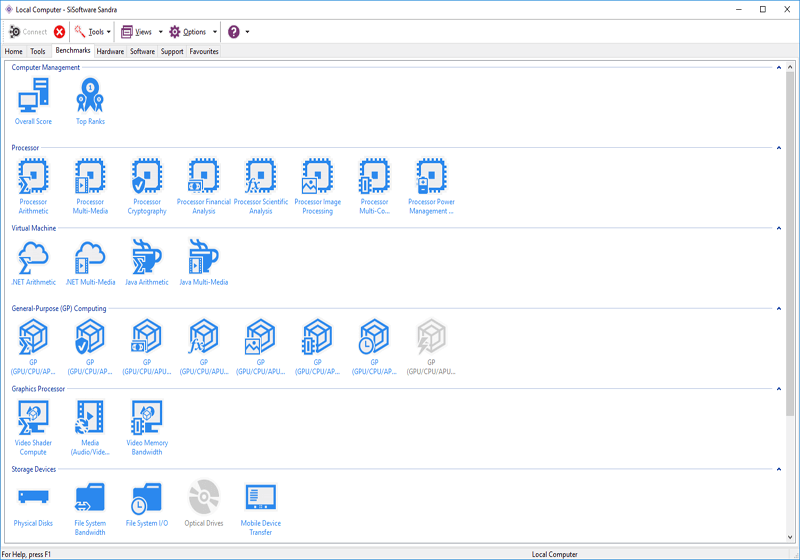Click the red Disconnect button
The width and height of the screenshot is (800, 560).
60,32
